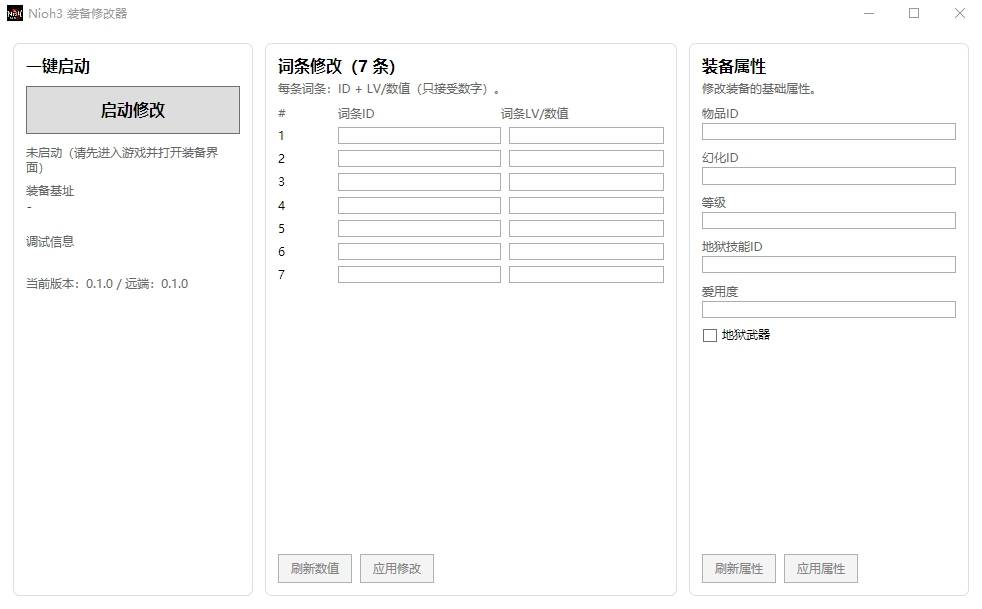This screenshot has width=982, height=609.
Task: Click the Nioh3 app icon in title bar
Action: (x=14, y=14)
